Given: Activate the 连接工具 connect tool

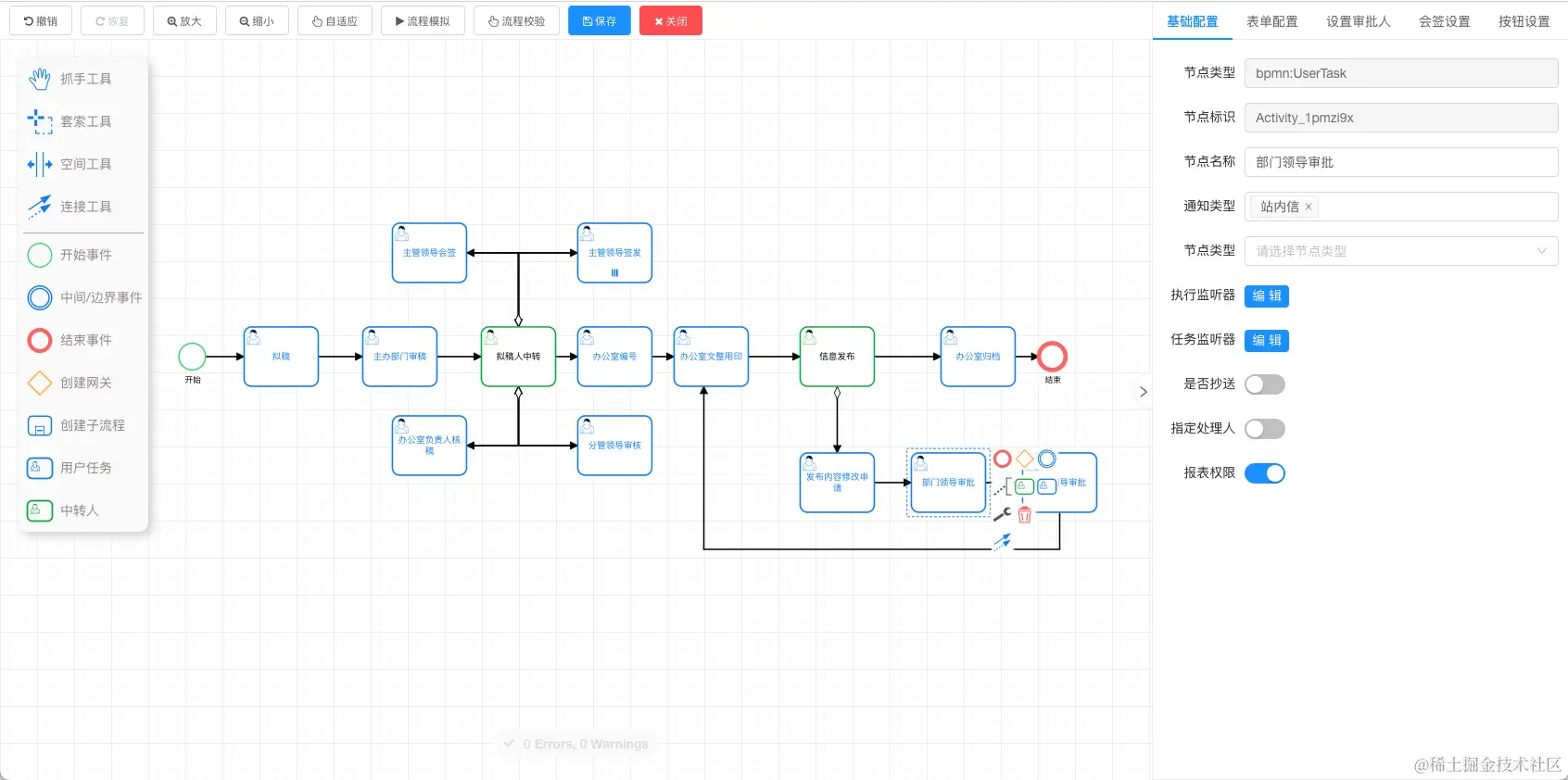Looking at the screenshot, I should [70, 207].
